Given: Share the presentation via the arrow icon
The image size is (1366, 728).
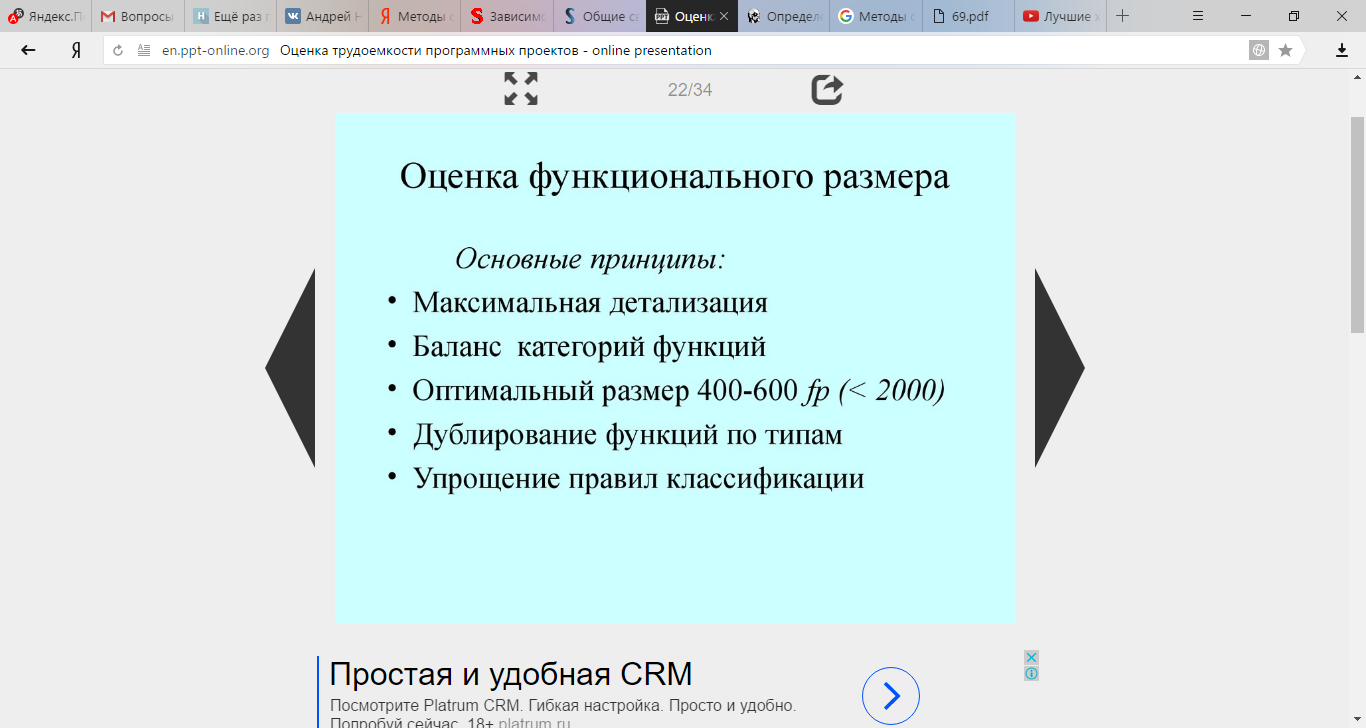Looking at the screenshot, I should click(827, 89).
